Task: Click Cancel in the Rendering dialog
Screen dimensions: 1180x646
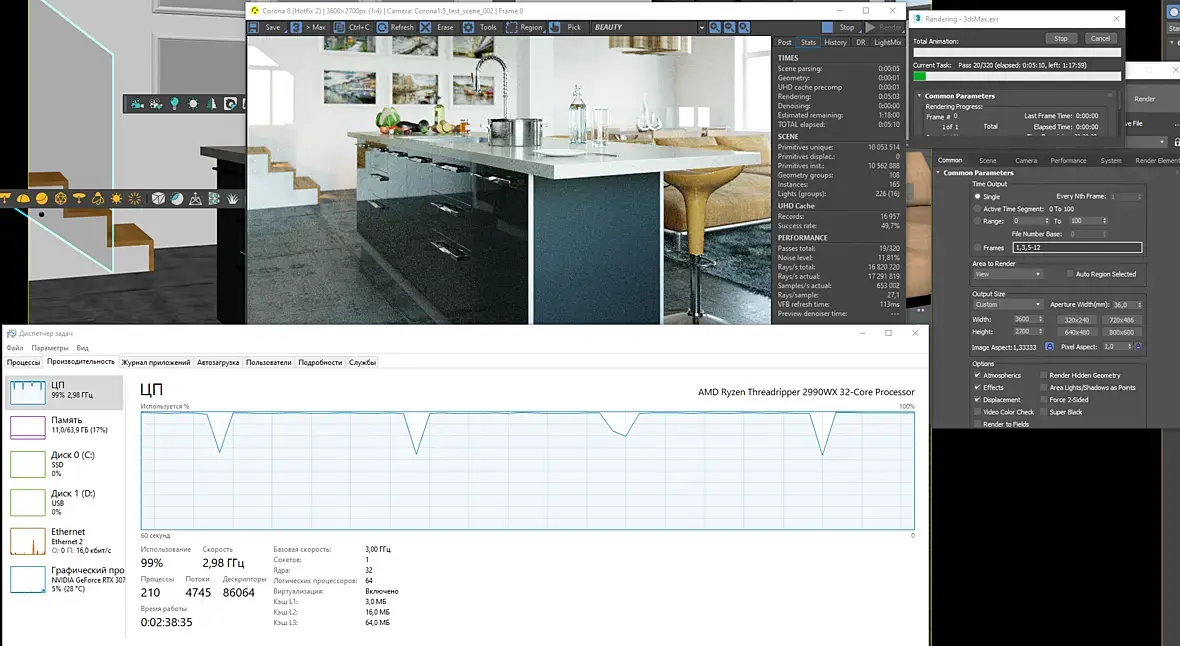Action: tap(1100, 38)
